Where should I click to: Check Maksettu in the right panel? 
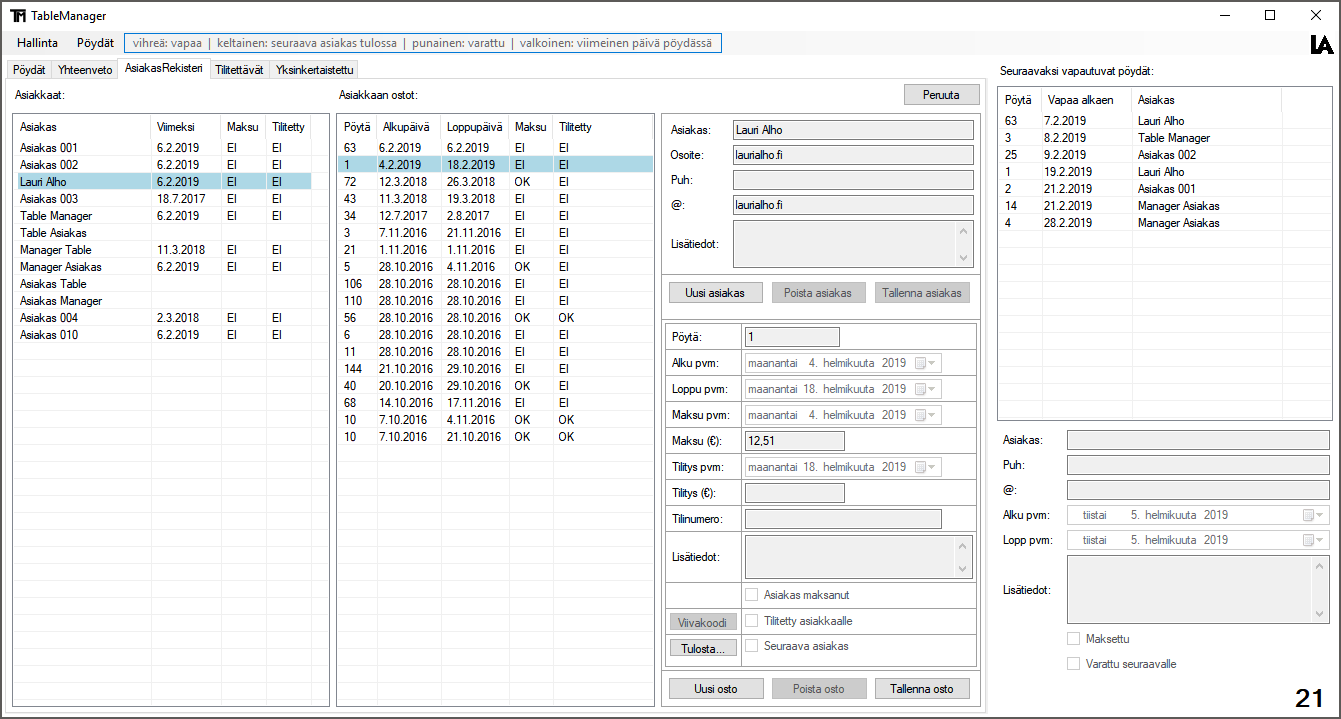click(x=1073, y=637)
